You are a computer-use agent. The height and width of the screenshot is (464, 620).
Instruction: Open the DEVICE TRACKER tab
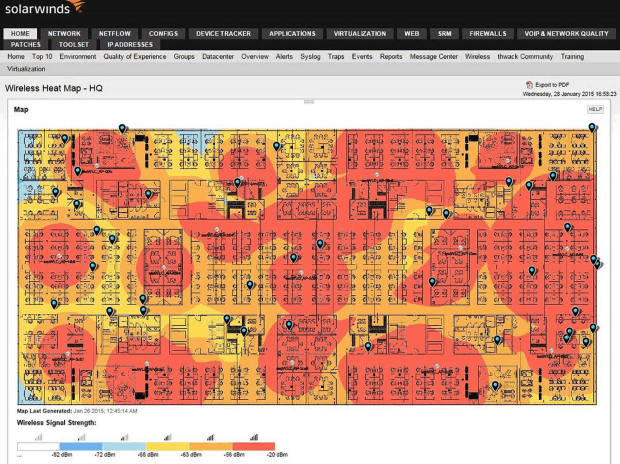[222, 33]
